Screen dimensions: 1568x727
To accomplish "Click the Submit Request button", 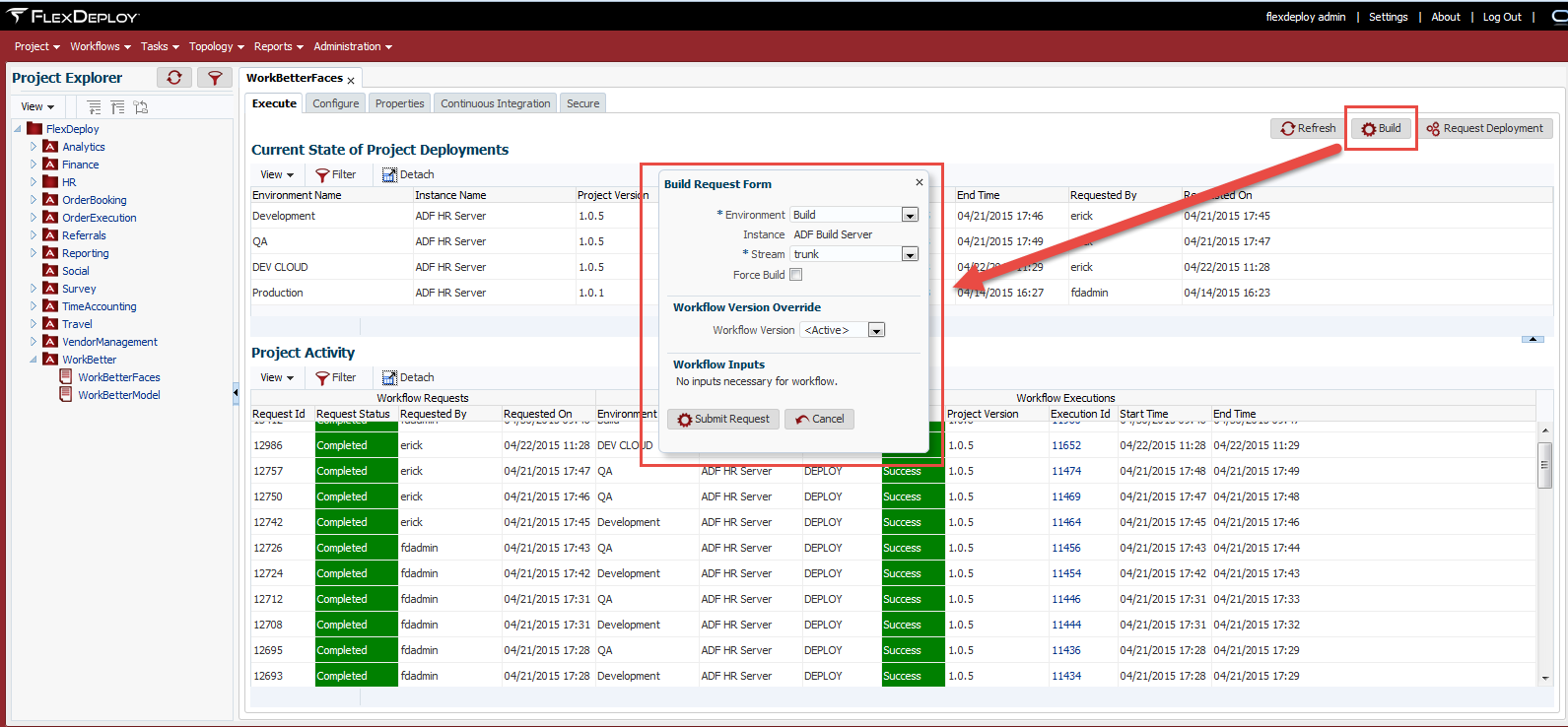I will coord(723,419).
